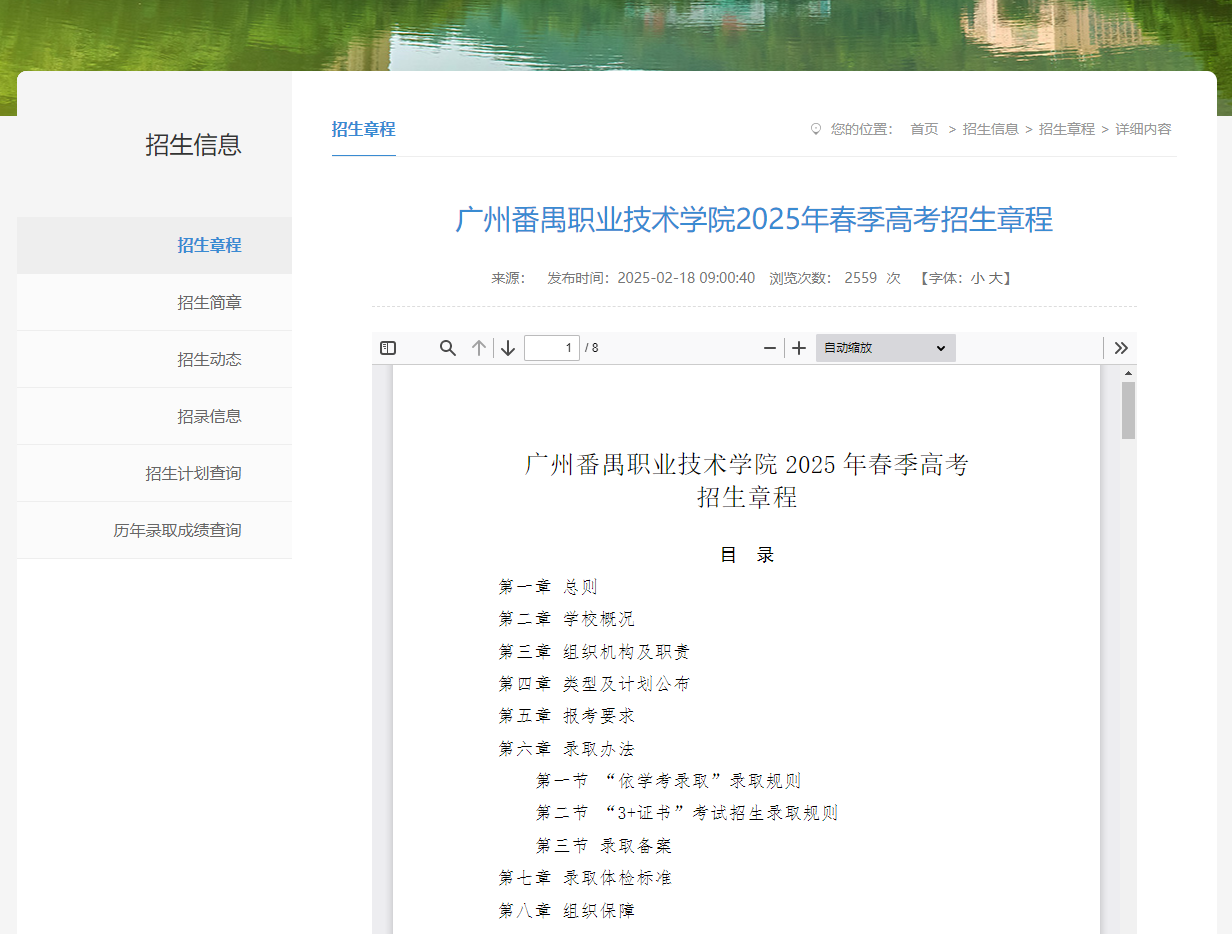Click the page number input box
Viewport: 1232px width, 934px height.
pyautogui.click(x=552, y=347)
